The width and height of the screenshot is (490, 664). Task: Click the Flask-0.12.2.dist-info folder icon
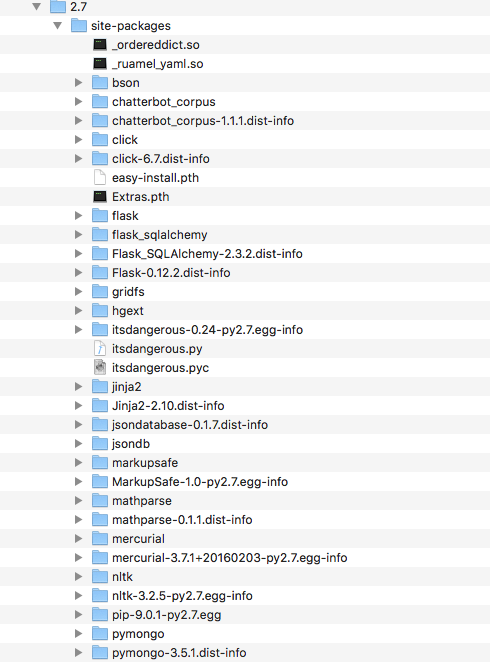(100, 272)
